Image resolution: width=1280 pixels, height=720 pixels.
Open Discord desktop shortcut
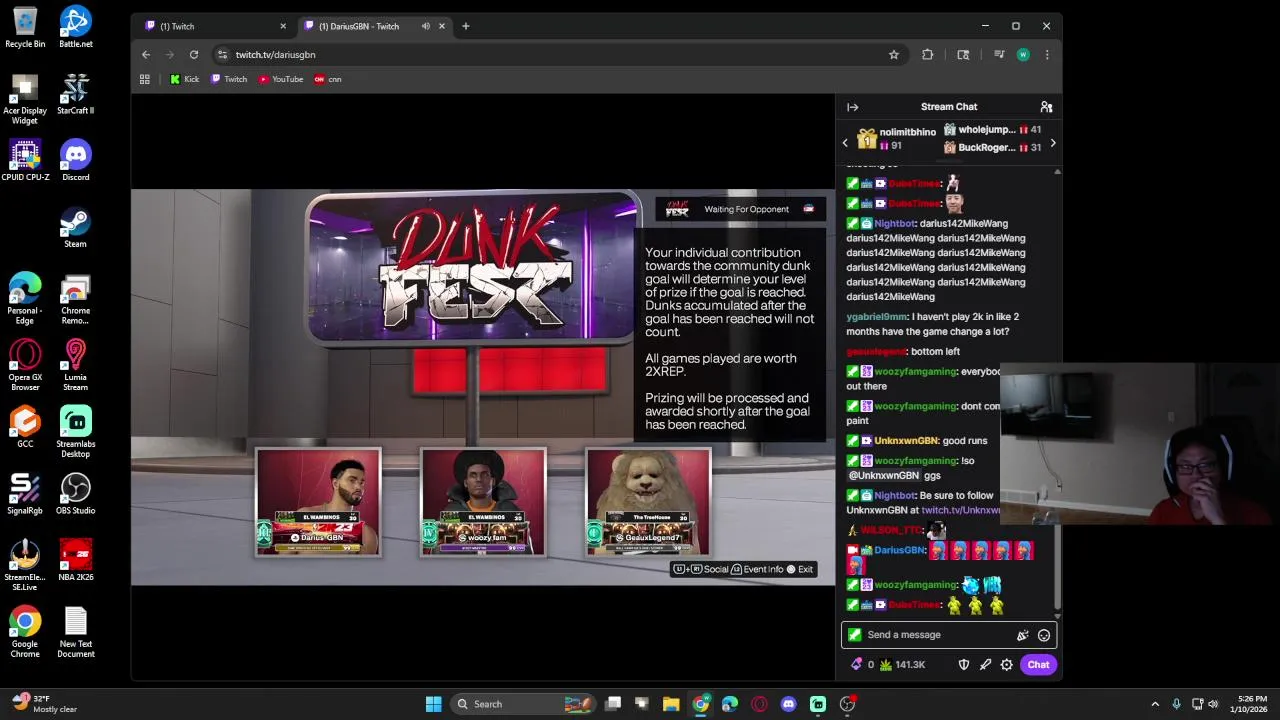tap(76, 161)
